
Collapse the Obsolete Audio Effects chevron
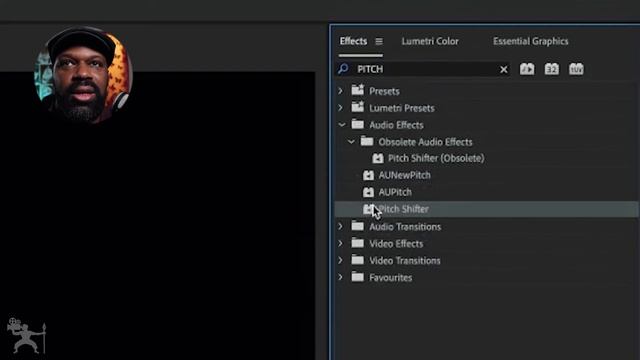pos(351,142)
